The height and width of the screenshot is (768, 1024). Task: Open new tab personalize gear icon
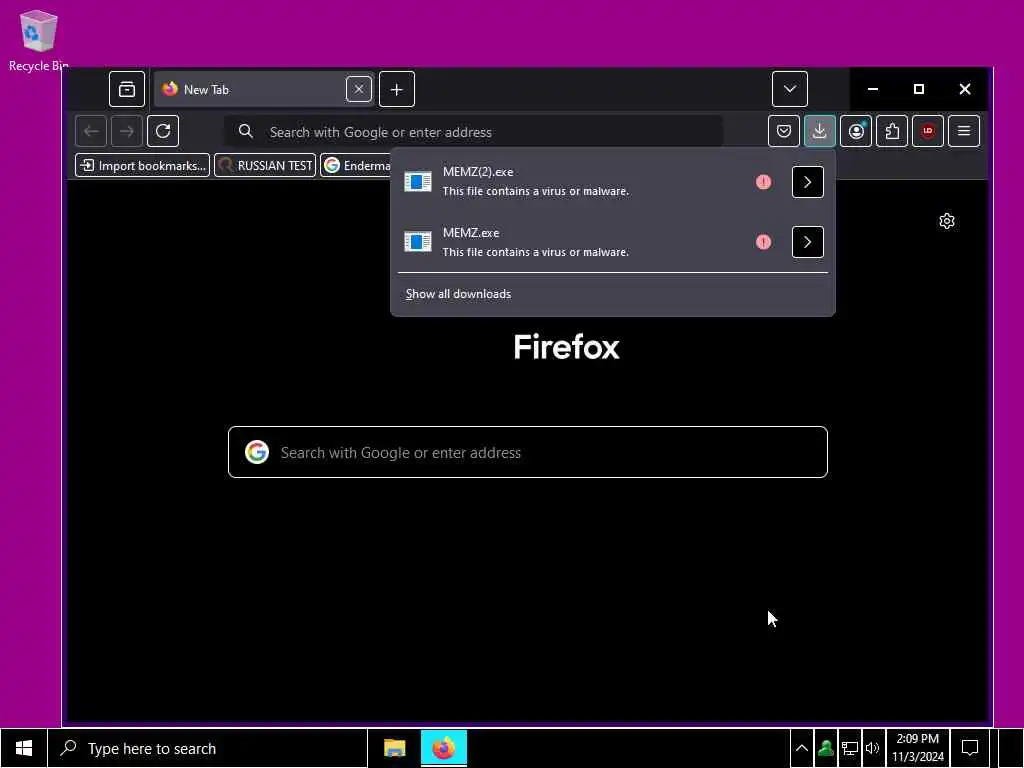(946, 221)
